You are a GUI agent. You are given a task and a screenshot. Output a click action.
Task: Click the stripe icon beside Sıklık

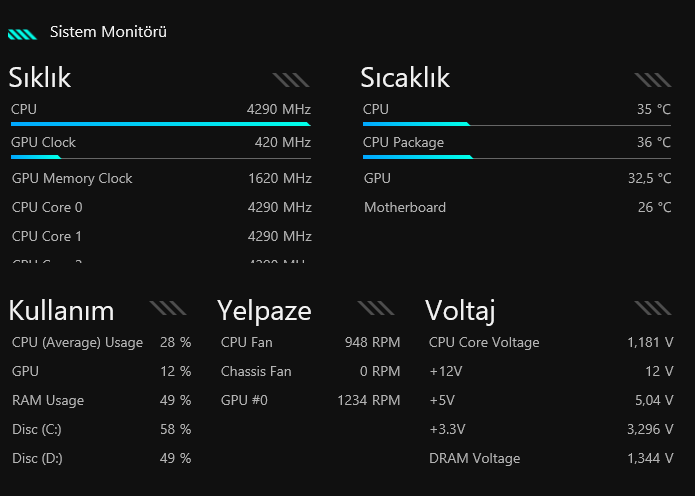(291, 79)
